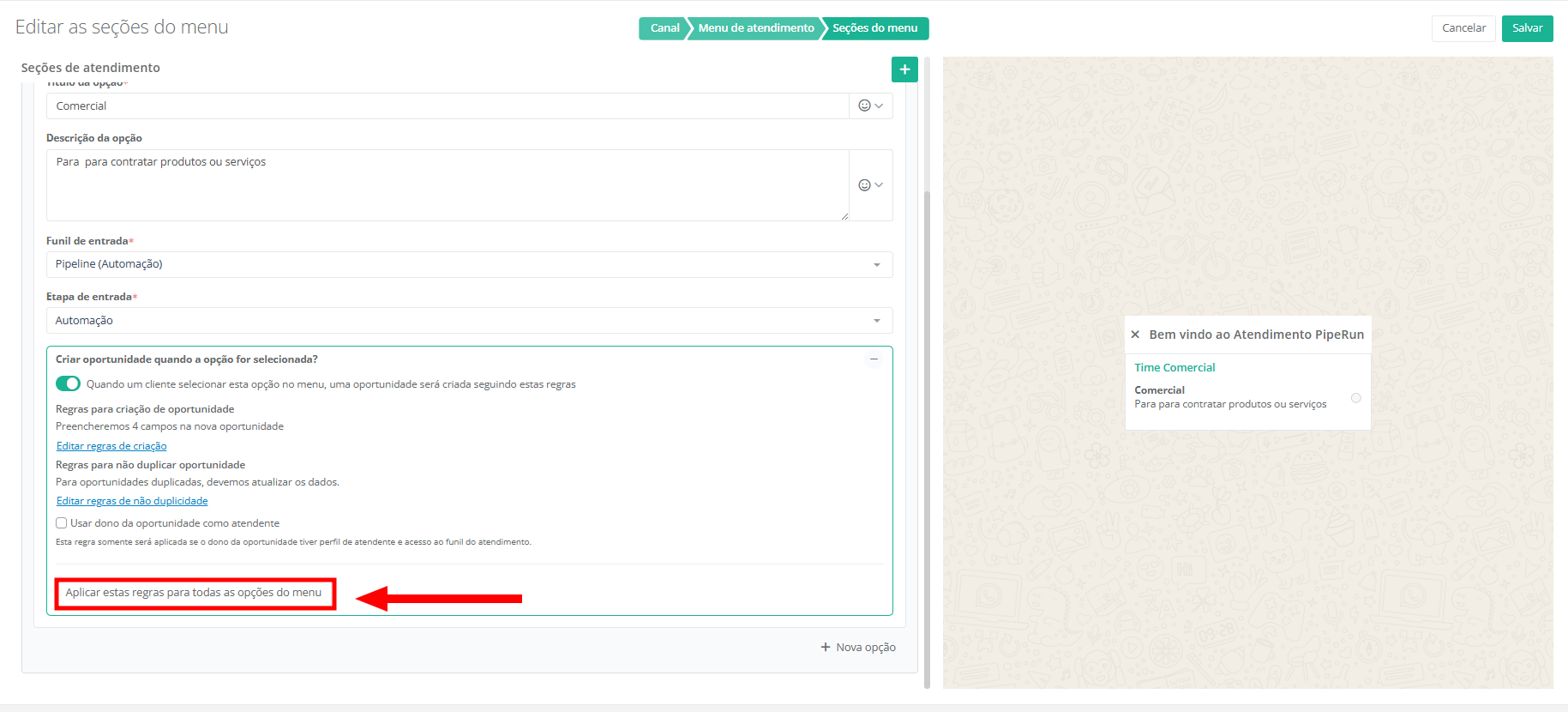The height and width of the screenshot is (712, 1568).
Task: Go to the Canal step
Action: pyautogui.click(x=664, y=28)
